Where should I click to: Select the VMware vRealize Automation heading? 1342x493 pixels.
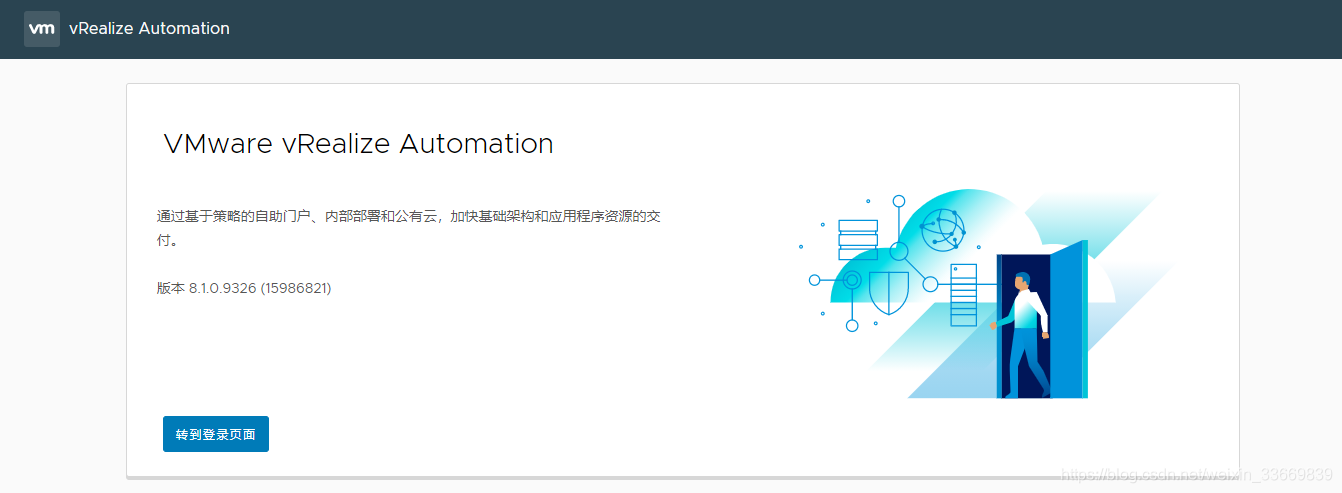[x=358, y=144]
